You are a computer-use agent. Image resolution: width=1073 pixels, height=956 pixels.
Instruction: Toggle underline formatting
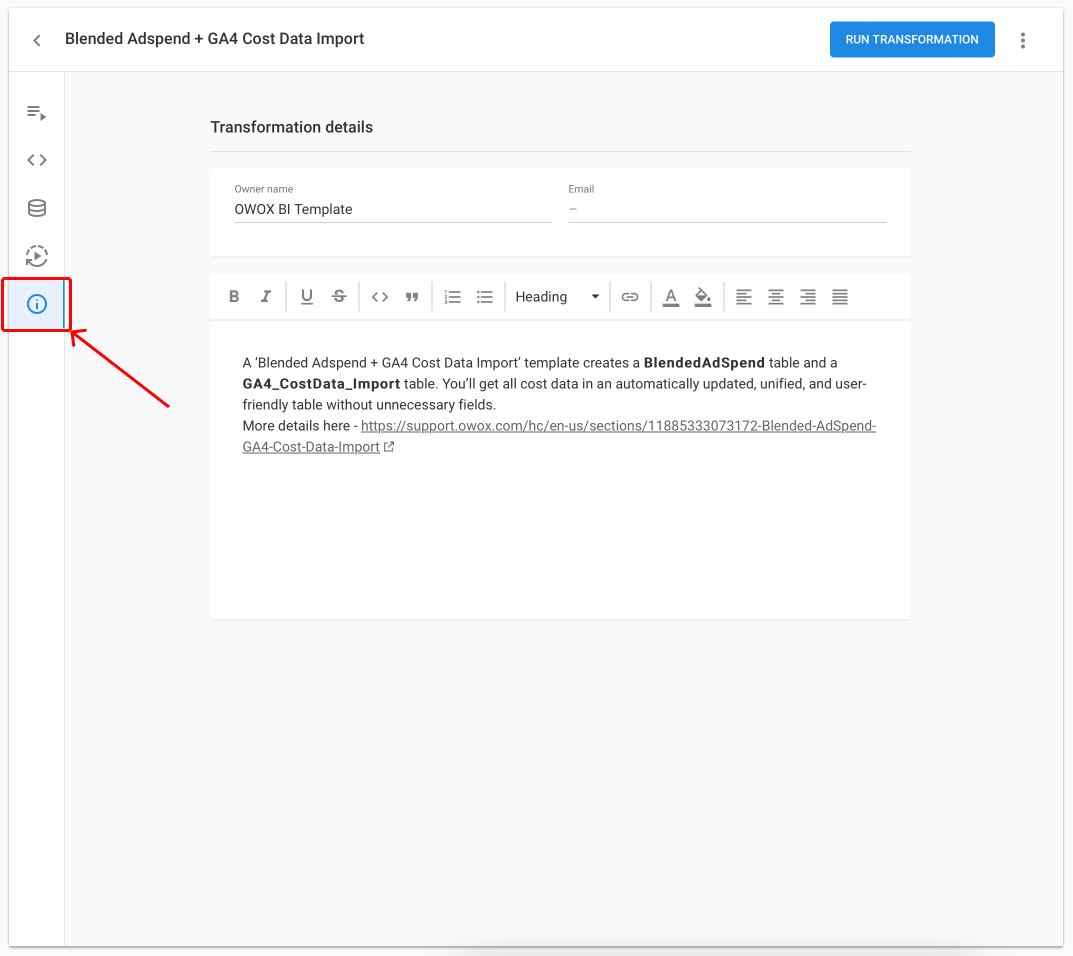[x=307, y=296]
